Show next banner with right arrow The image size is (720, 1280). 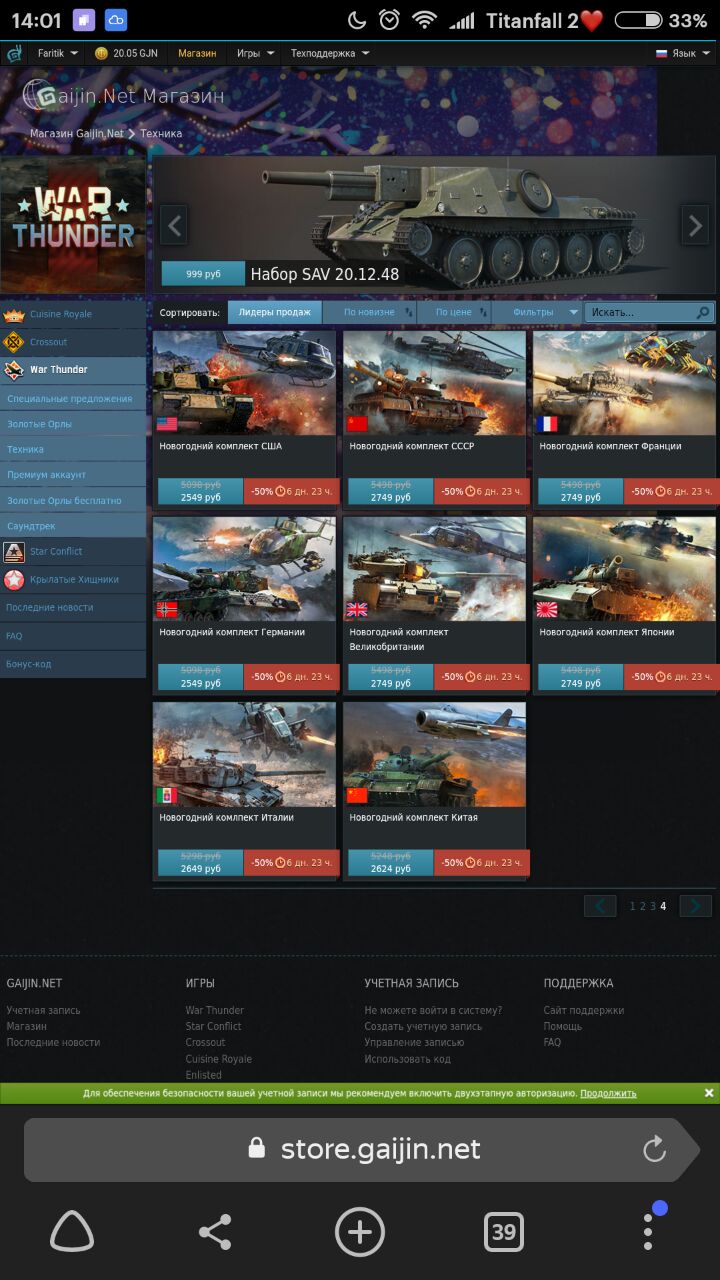click(695, 225)
